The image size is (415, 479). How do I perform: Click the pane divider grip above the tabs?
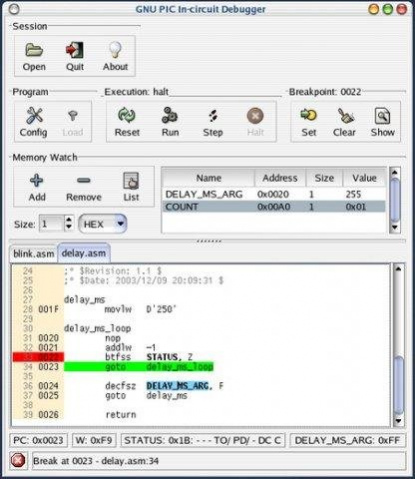pyautogui.click(x=209, y=240)
